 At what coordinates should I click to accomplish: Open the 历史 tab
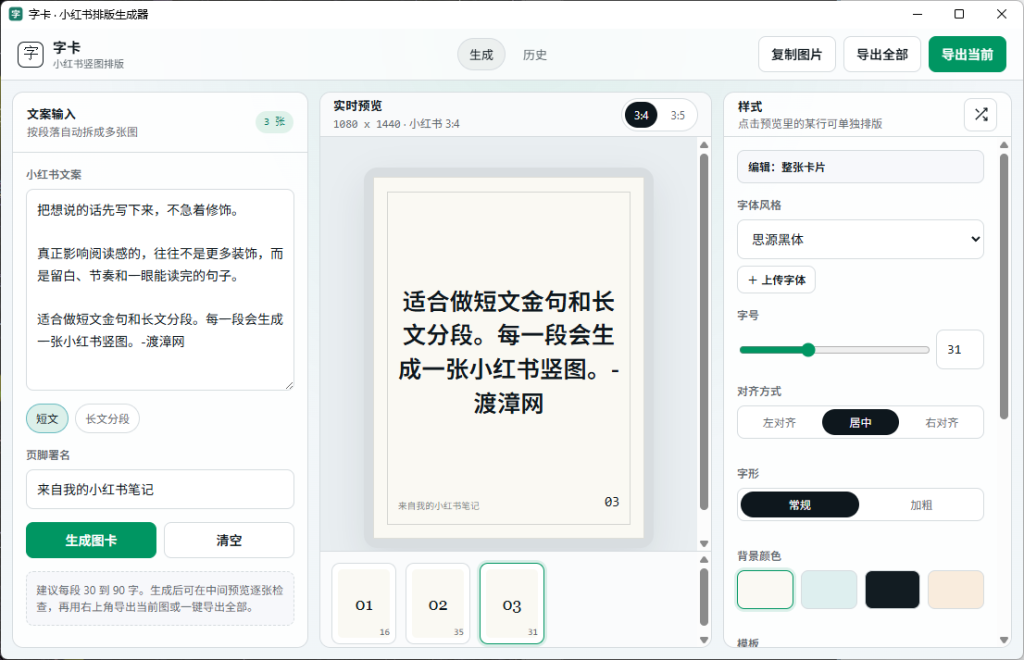coord(534,54)
